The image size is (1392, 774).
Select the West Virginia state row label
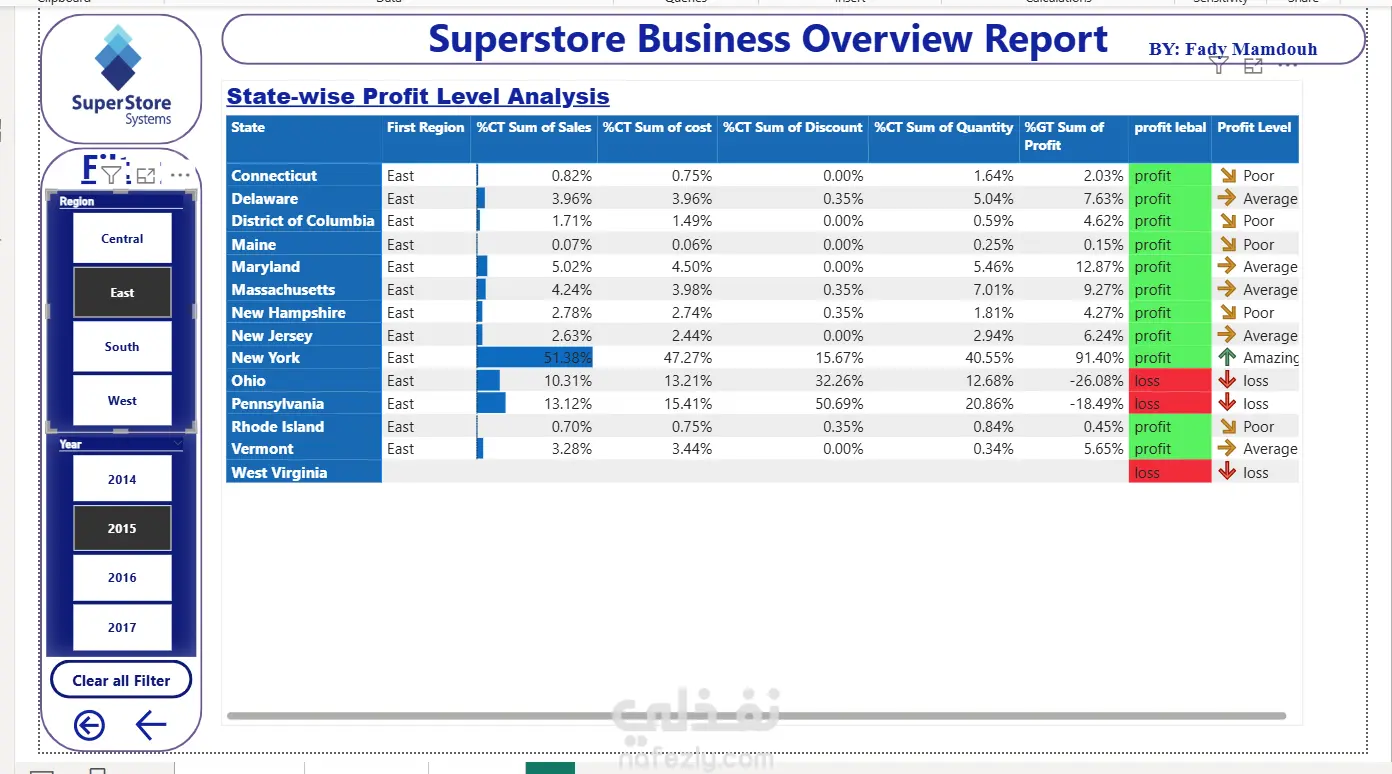pyautogui.click(x=279, y=472)
